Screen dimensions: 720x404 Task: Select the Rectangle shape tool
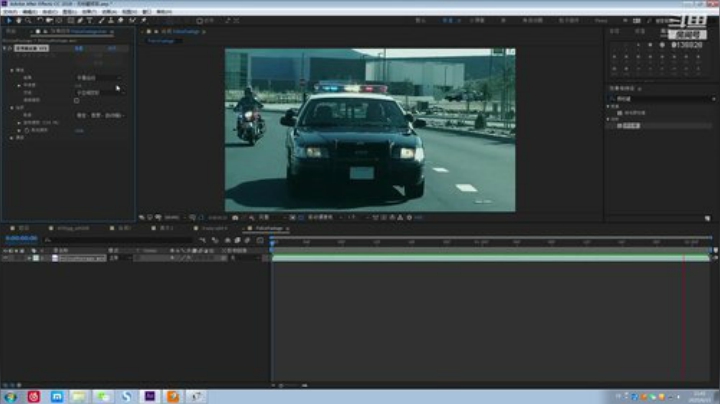pyautogui.click(x=71, y=21)
